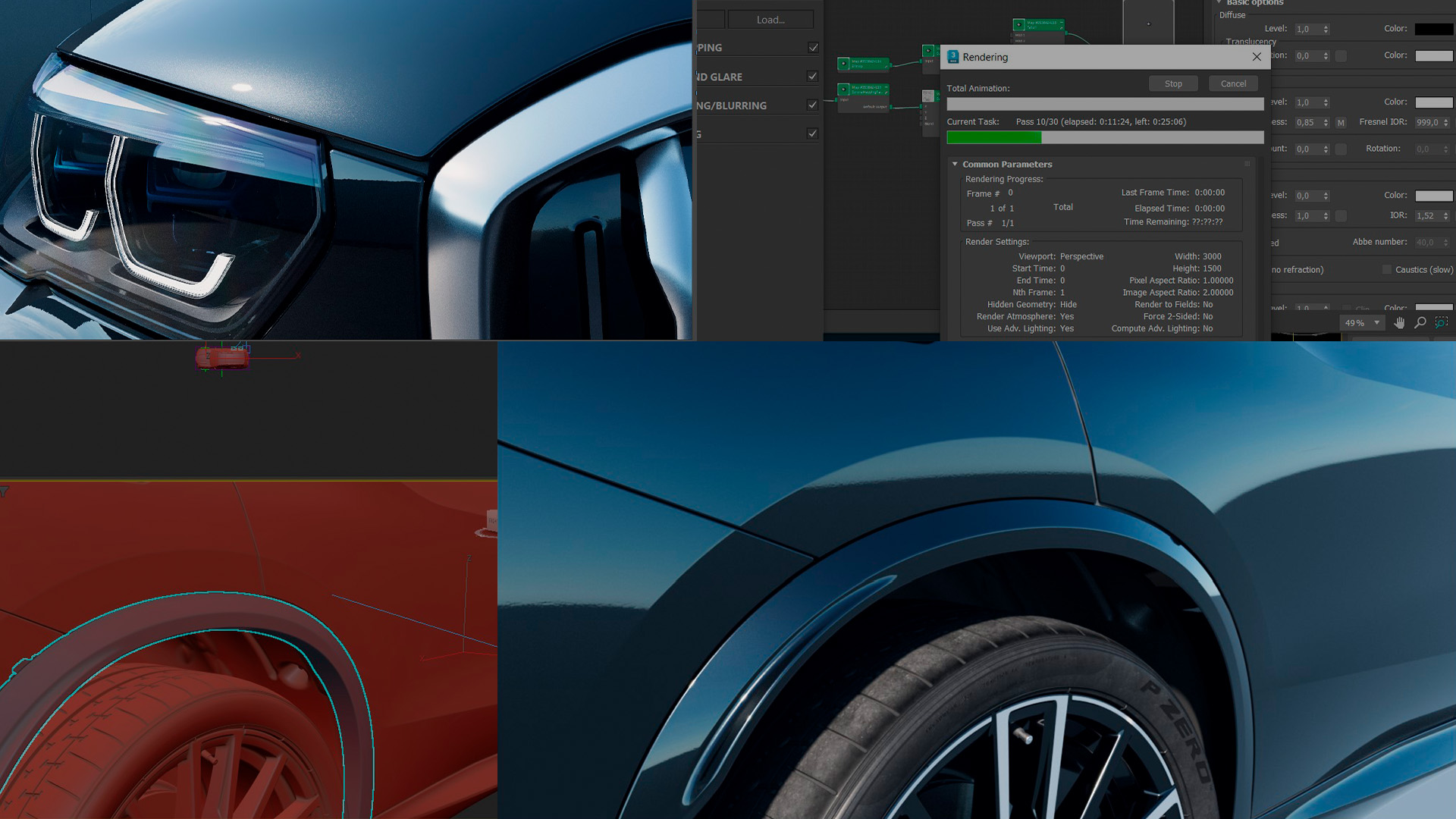Screen dimensions: 1456x819
Task: Click the zoom magnifier tool icon
Action: (x=1420, y=323)
